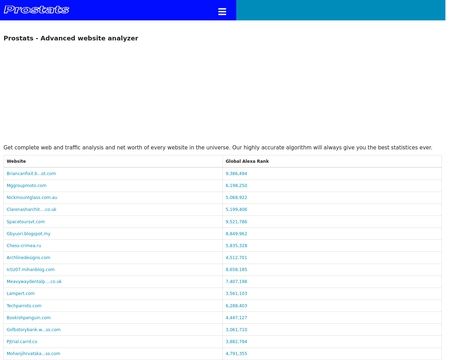
Task: Click the rank value 3,561,103
Action: (x=236, y=294)
